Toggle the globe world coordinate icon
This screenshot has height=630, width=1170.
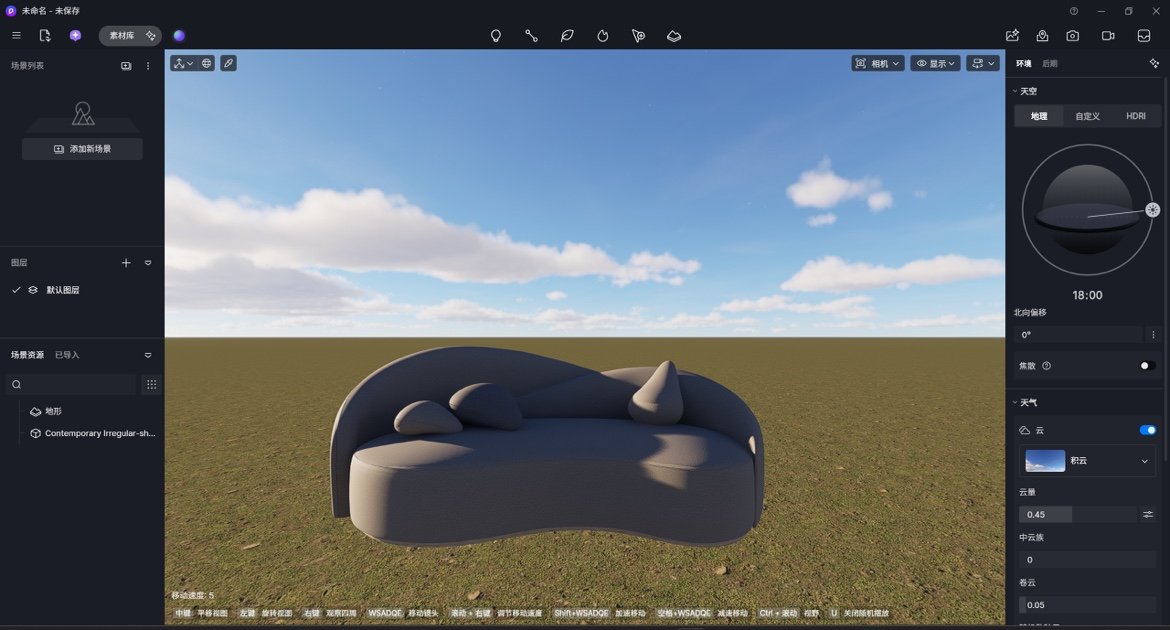207,63
